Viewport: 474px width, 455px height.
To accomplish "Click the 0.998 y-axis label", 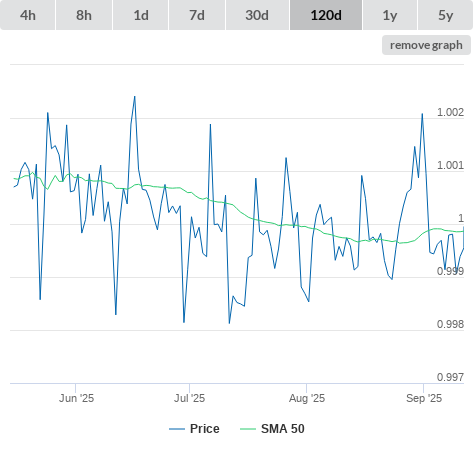I will point(450,324).
